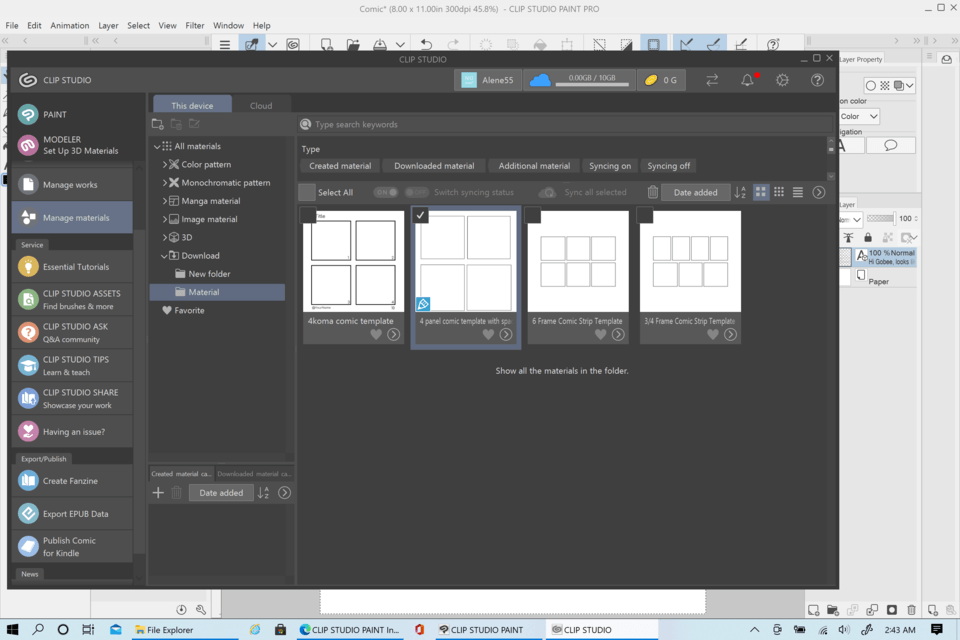Collapse the All materials tree

(157, 146)
